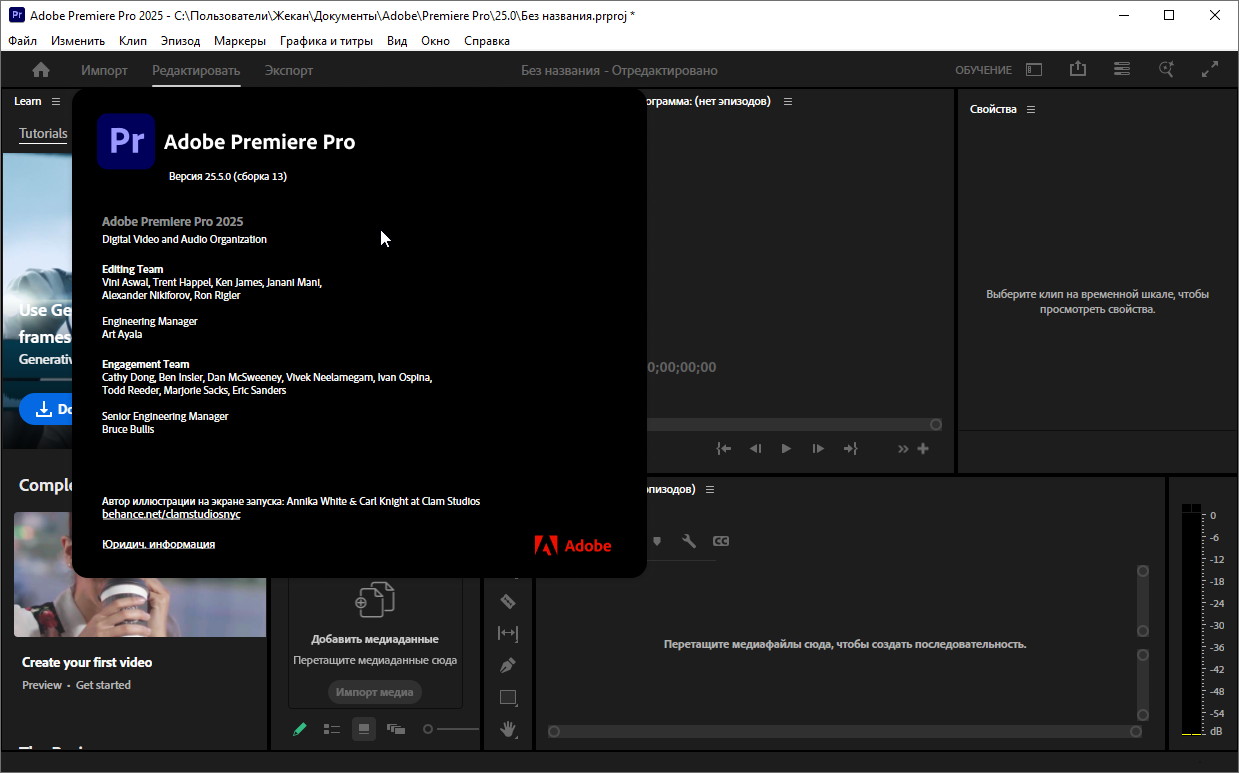The height and width of the screenshot is (773, 1239).
Task: Click the Версия 25.5.0 (сборка 13) text
Action: 228,176
